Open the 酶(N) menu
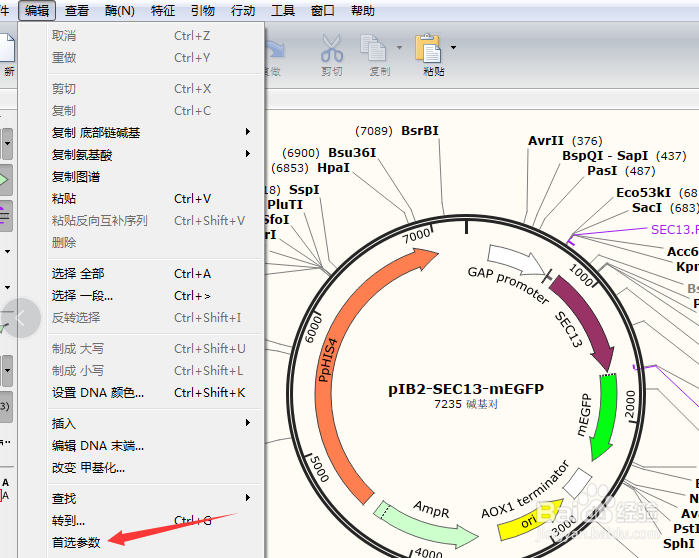 [119, 10]
